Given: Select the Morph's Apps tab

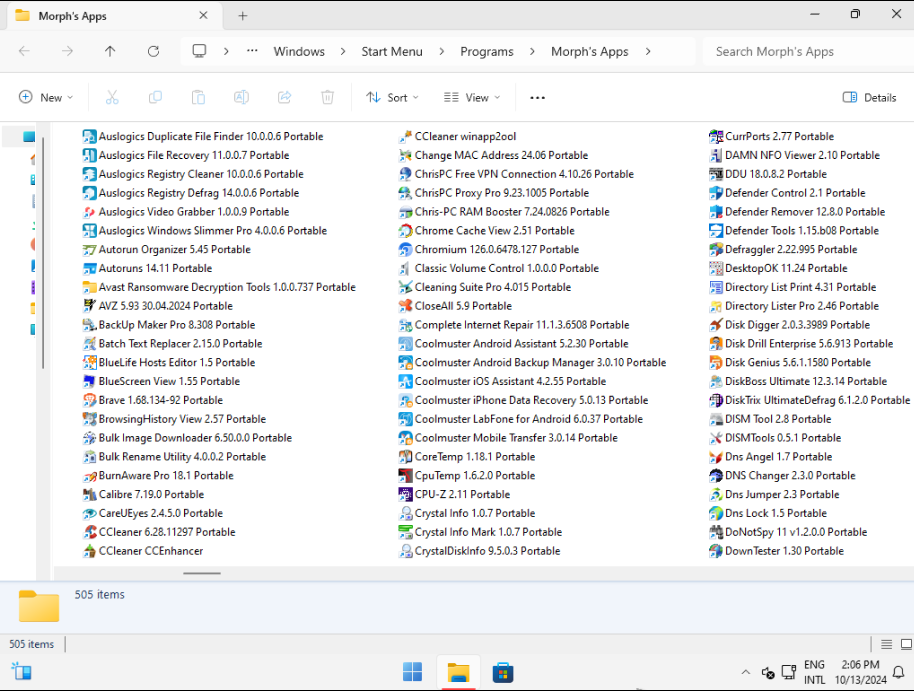Looking at the screenshot, I should (113, 16).
